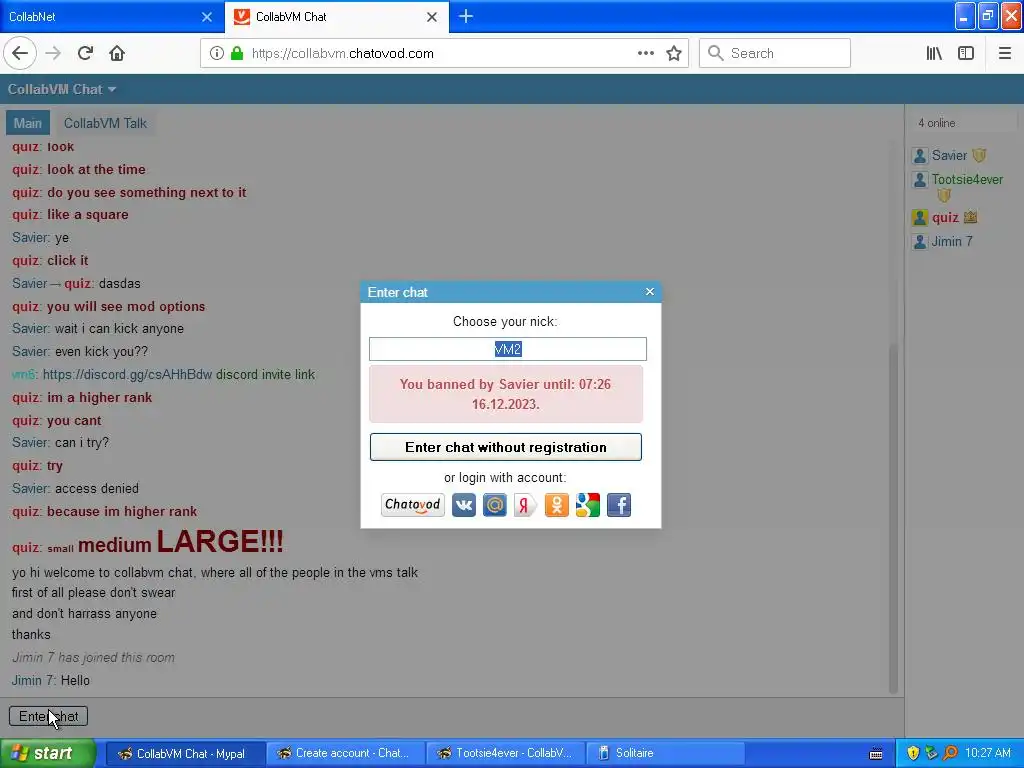Click user quiz in the online list
This screenshot has height=768, width=1024.
tap(945, 217)
